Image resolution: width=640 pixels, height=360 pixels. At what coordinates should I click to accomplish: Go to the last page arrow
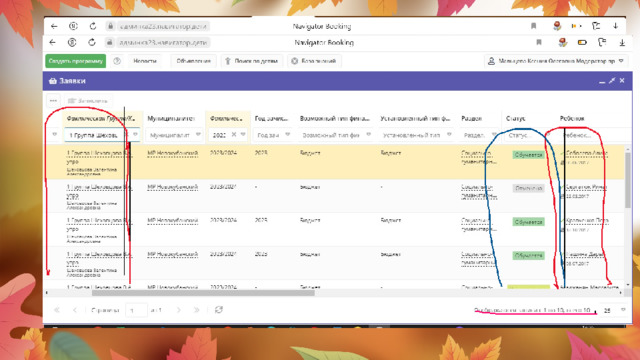click(x=196, y=310)
